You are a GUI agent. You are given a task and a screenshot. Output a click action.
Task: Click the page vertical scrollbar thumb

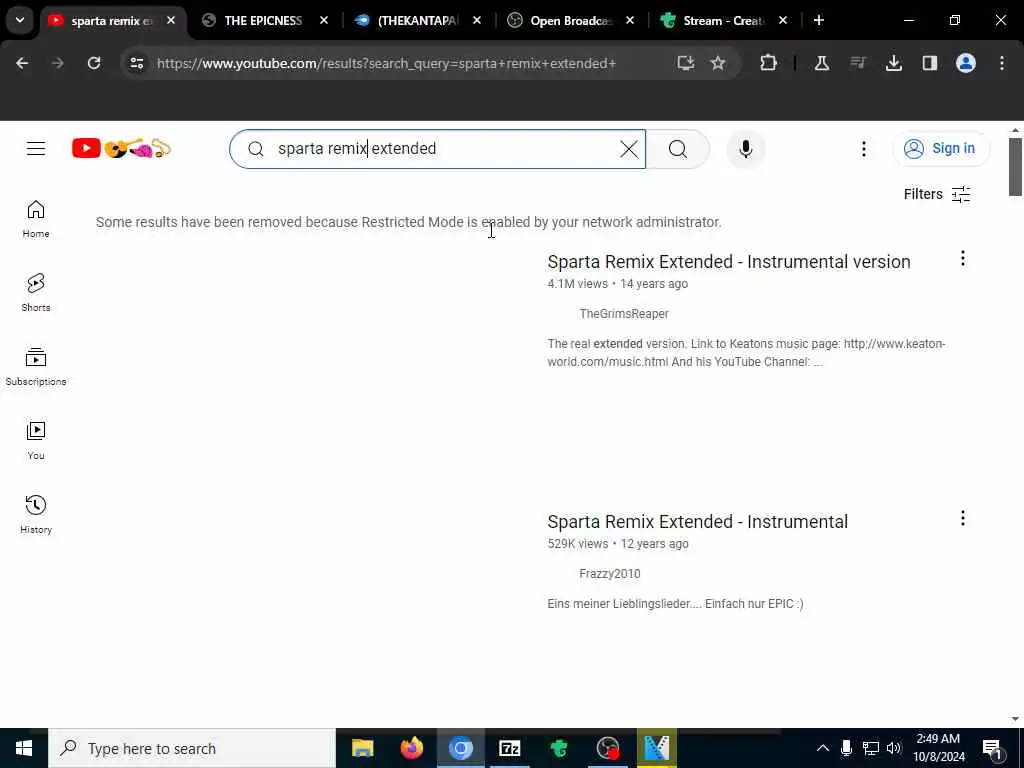point(1015,167)
